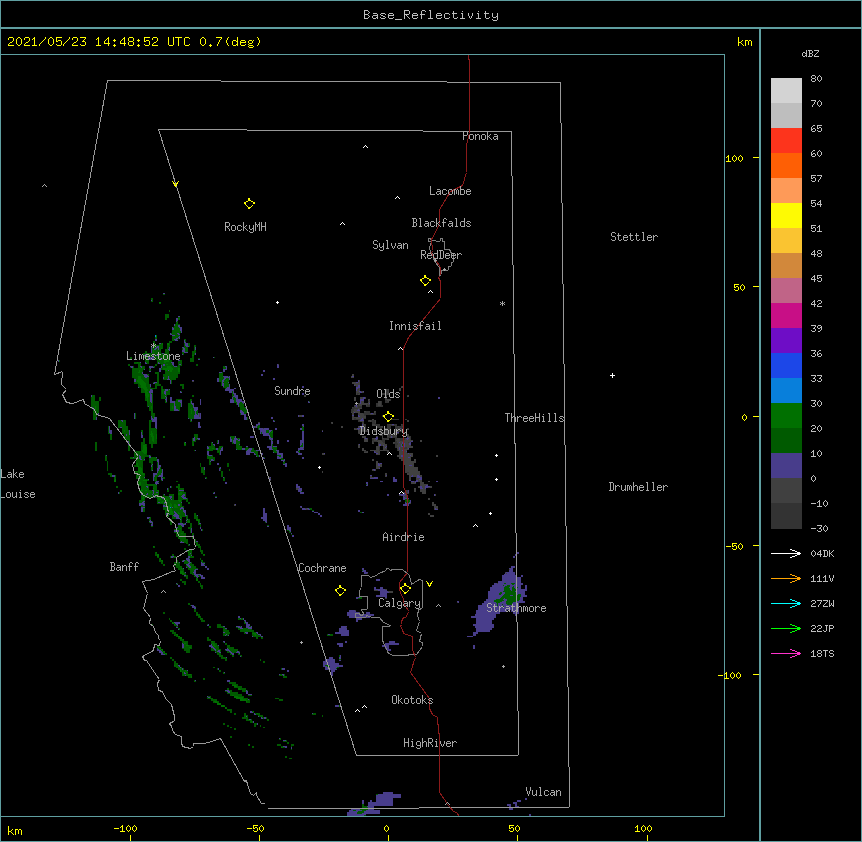Screen dimensions: 862x842
Task: Click the Innisfail map label
Action: [415, 326]
